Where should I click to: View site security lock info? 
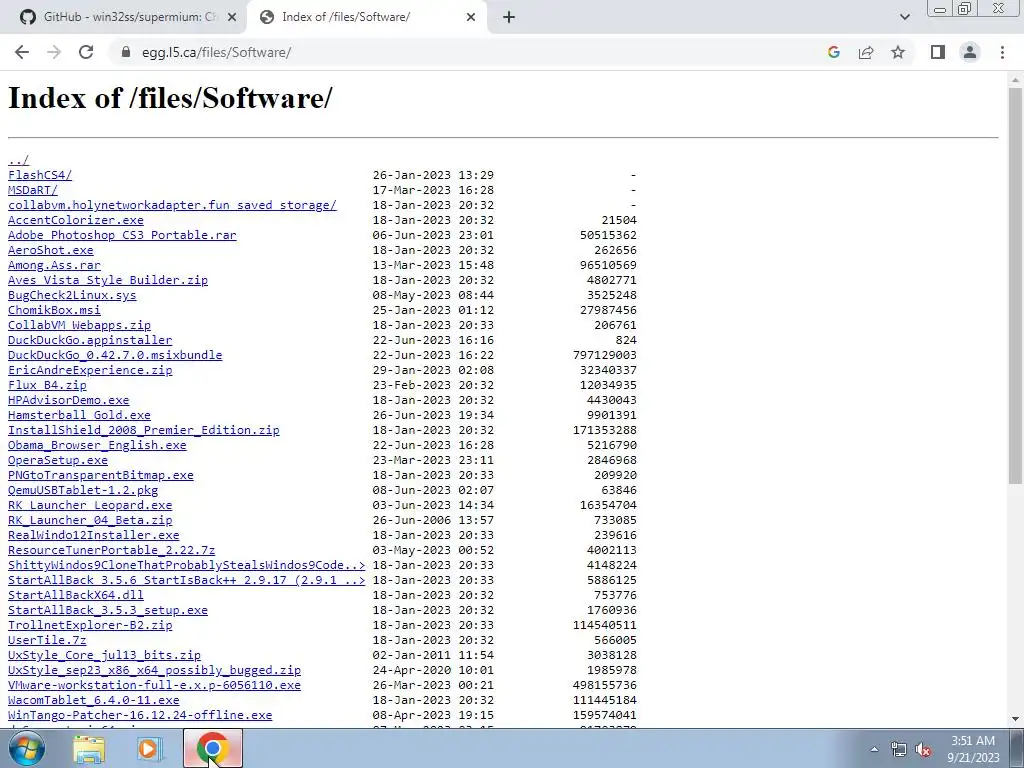click(x=125, y=52)
